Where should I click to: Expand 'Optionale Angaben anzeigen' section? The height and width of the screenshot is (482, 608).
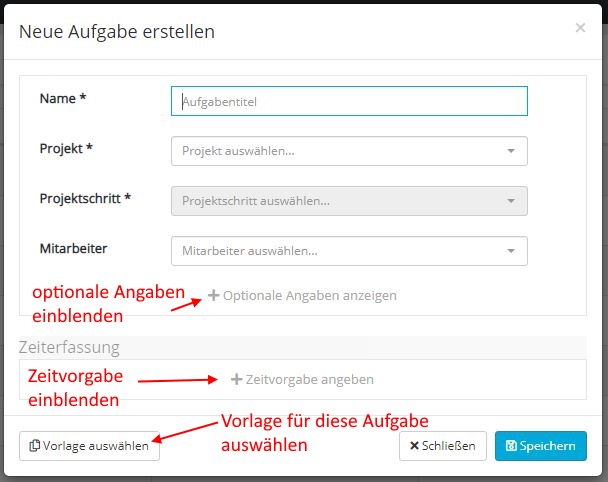pyautogui.click(x=309, y=295)
